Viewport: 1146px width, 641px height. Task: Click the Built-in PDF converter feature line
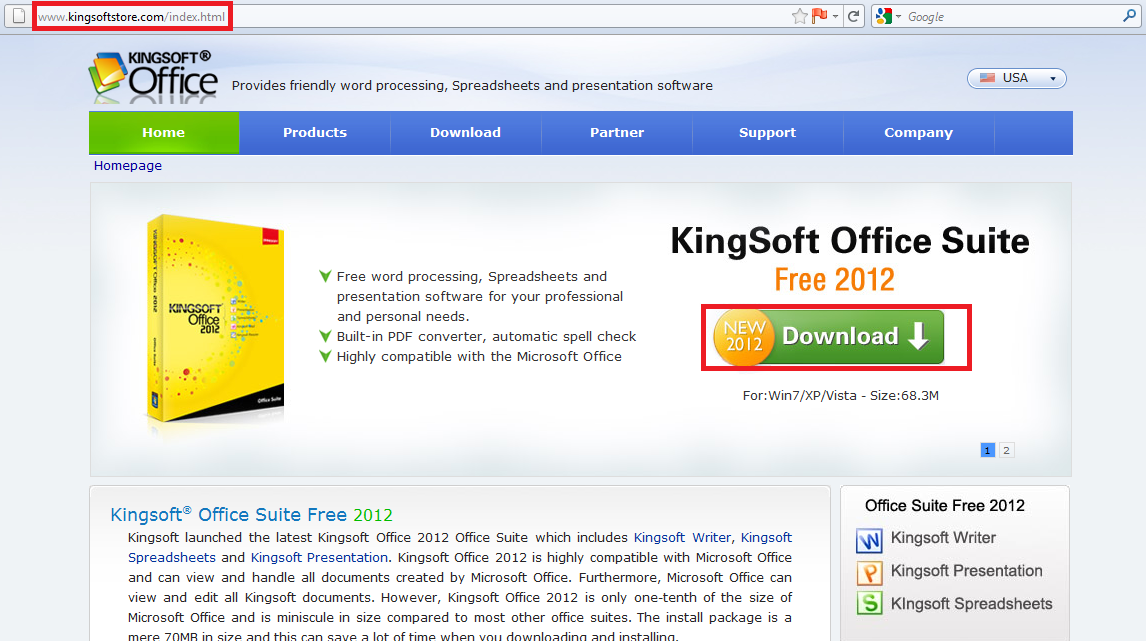[486, 337]
